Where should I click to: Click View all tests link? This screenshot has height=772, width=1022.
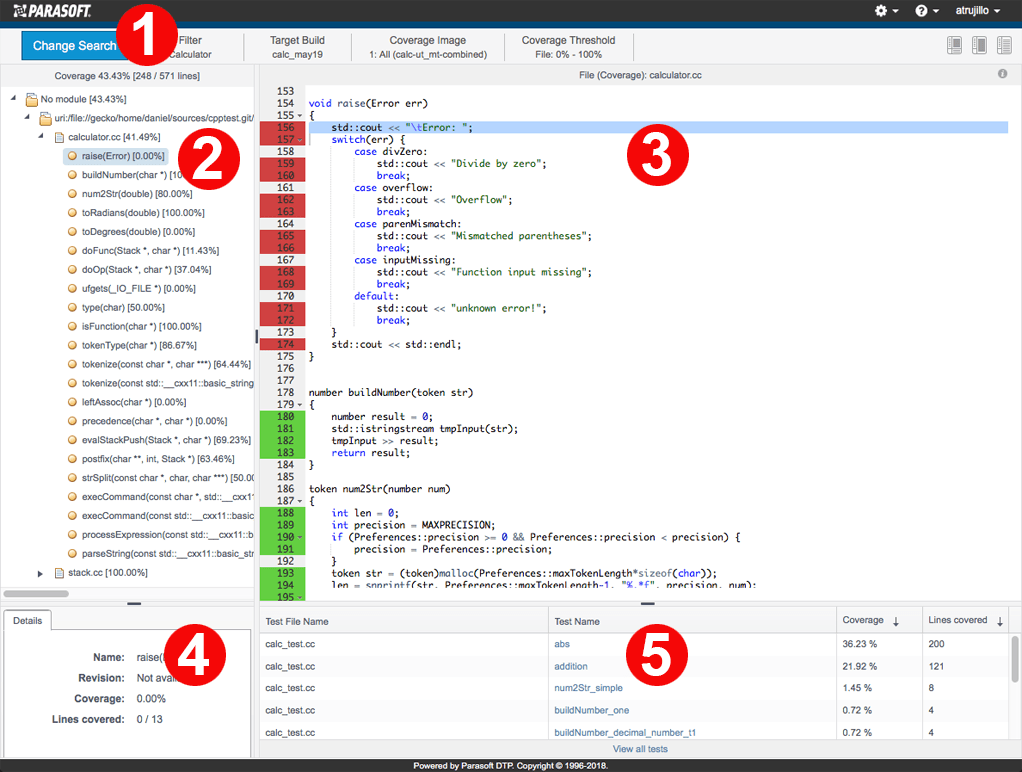pos(640,749)
